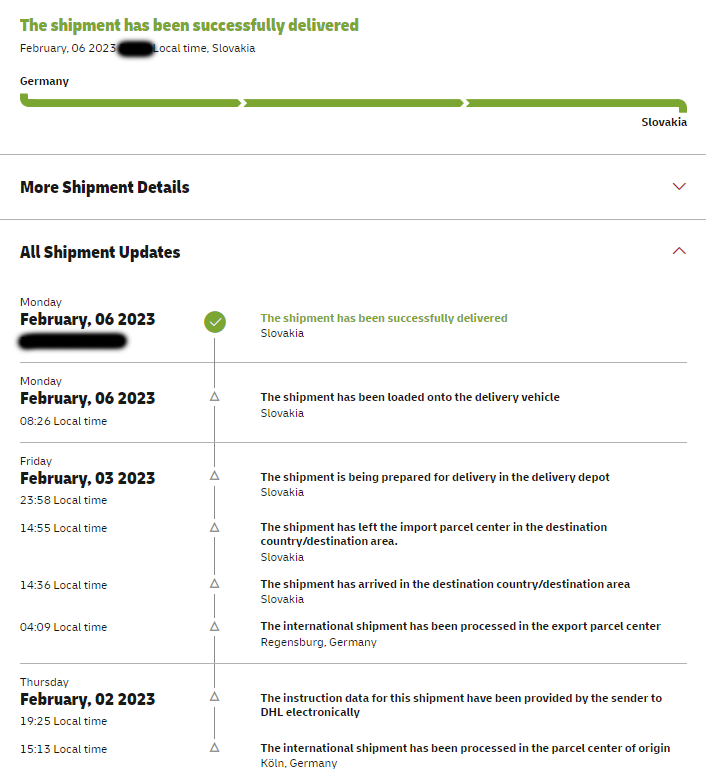Click the green delivered status in the updates list

tap(384, 318)
